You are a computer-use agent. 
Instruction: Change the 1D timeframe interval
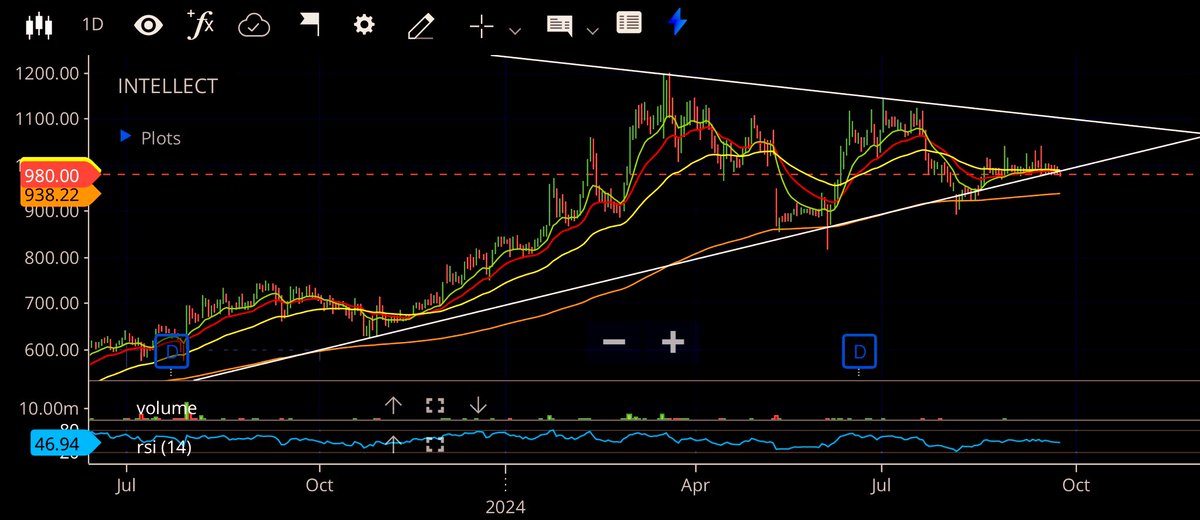92,25
